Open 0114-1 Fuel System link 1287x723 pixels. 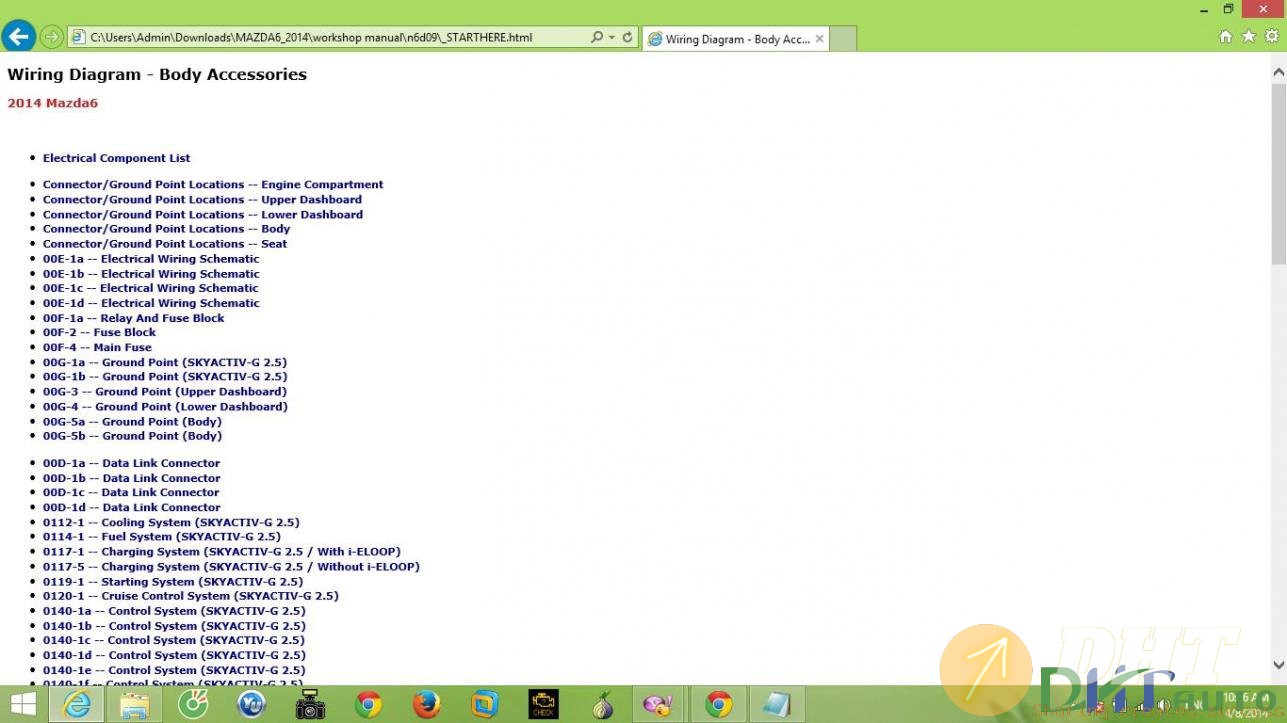click(x=162, y=536)
